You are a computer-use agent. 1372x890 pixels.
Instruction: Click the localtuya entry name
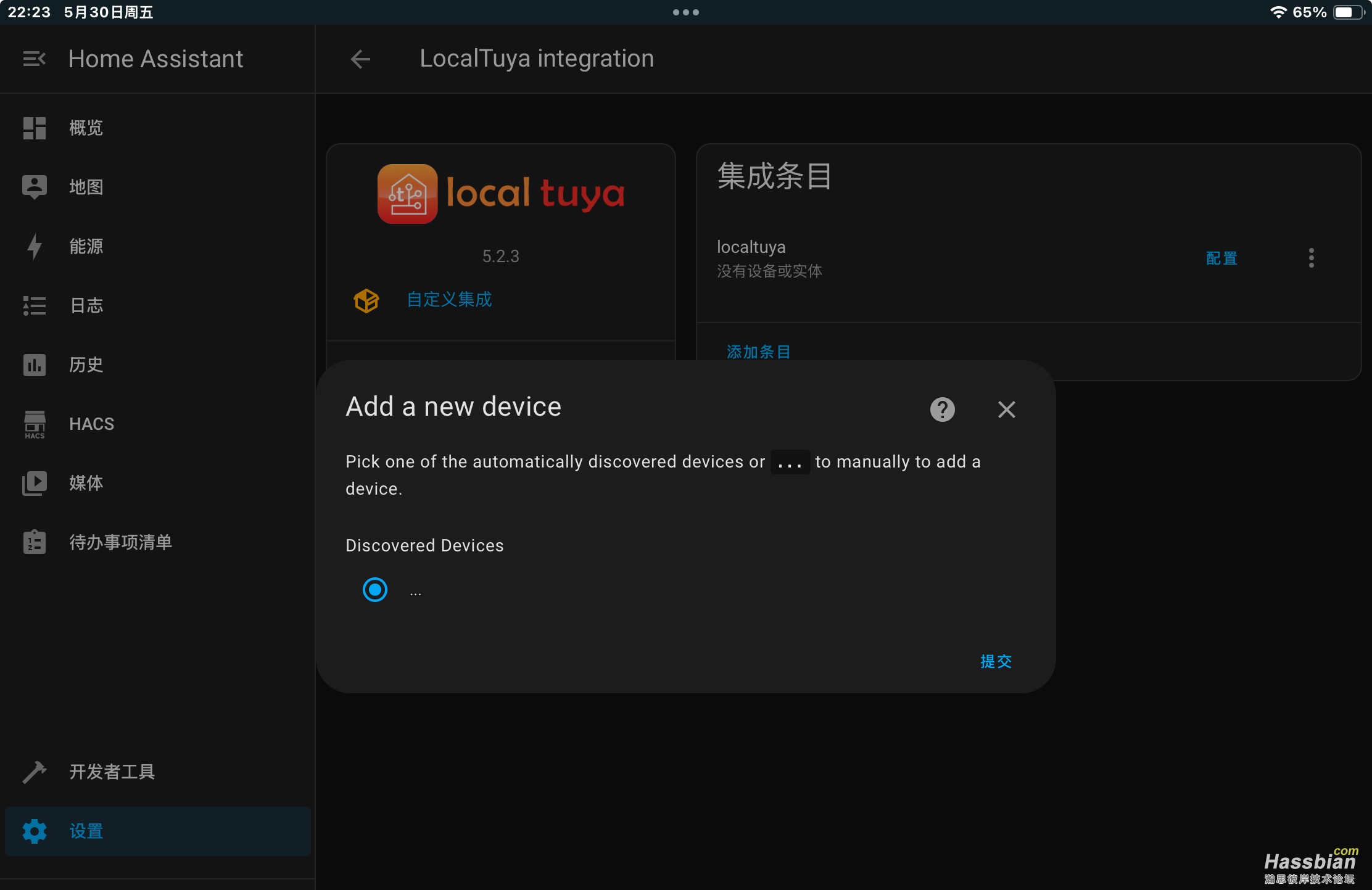click(x=751, y=247)
